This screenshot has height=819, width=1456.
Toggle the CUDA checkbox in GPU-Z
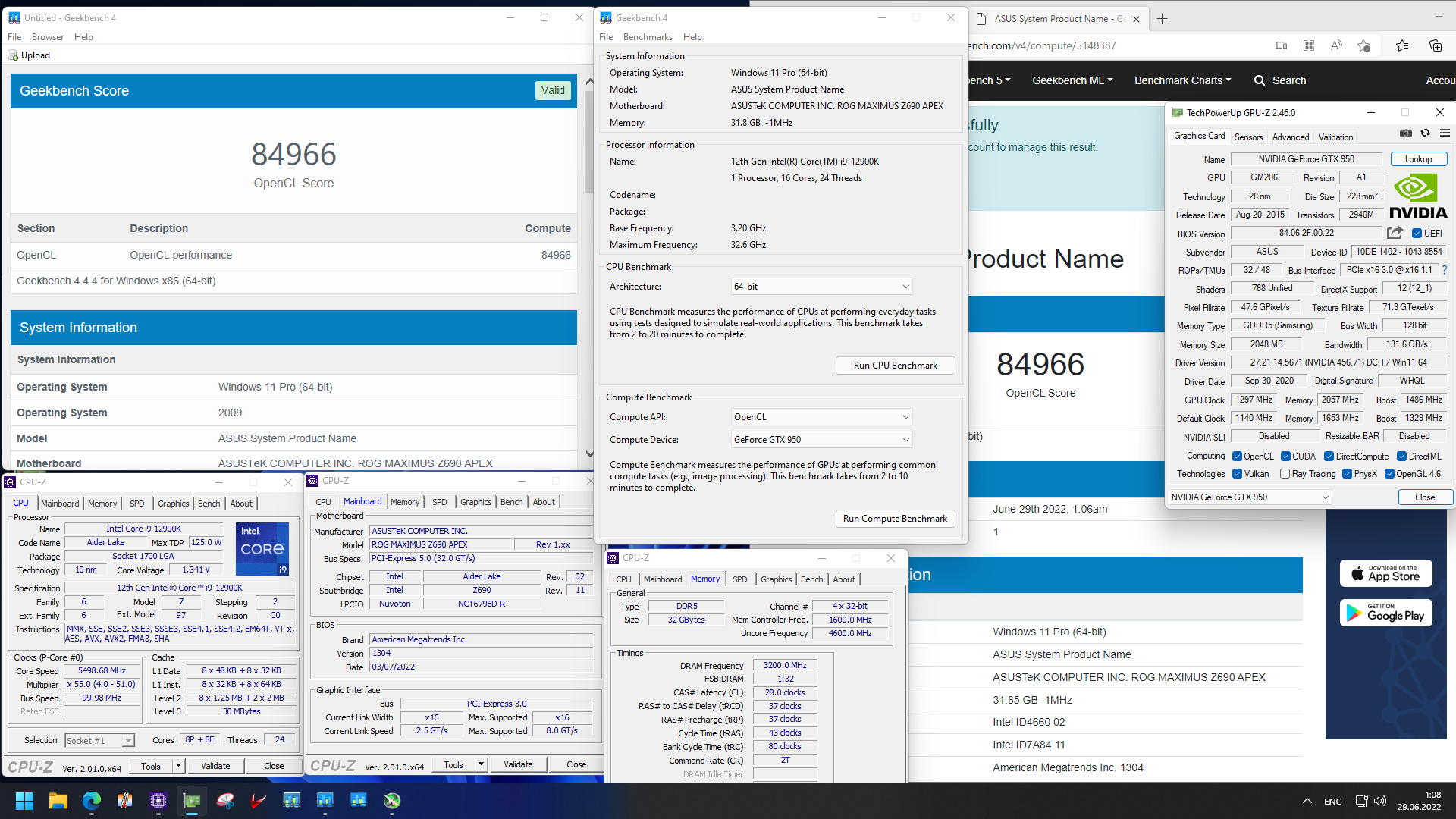[1285, 457]
